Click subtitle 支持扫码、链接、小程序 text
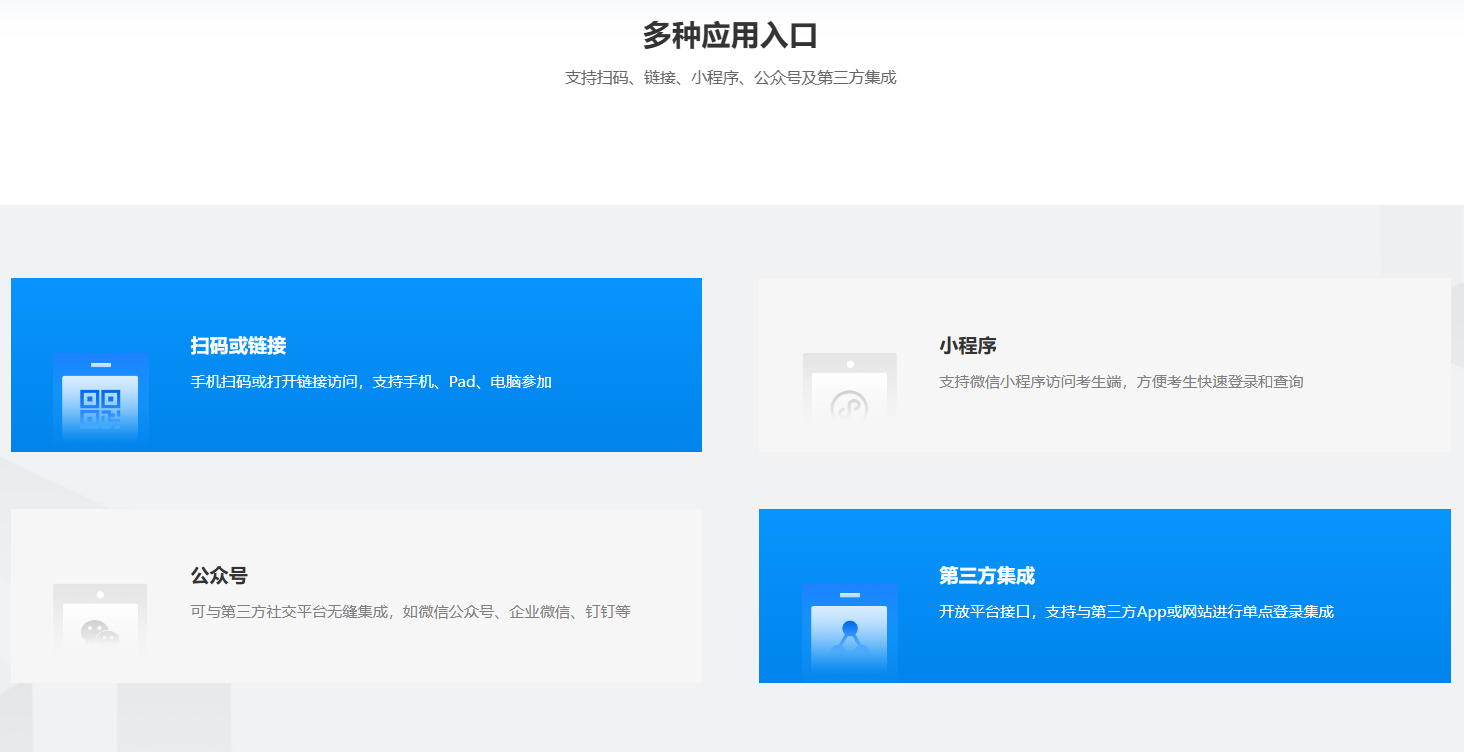The height and width of the screenshot is (752, 1464). click(730, 78)
